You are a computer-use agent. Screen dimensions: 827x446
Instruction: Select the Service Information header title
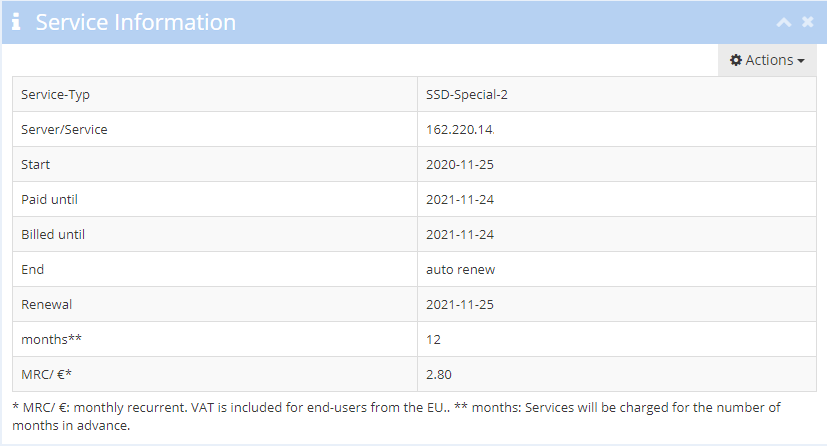136,22
